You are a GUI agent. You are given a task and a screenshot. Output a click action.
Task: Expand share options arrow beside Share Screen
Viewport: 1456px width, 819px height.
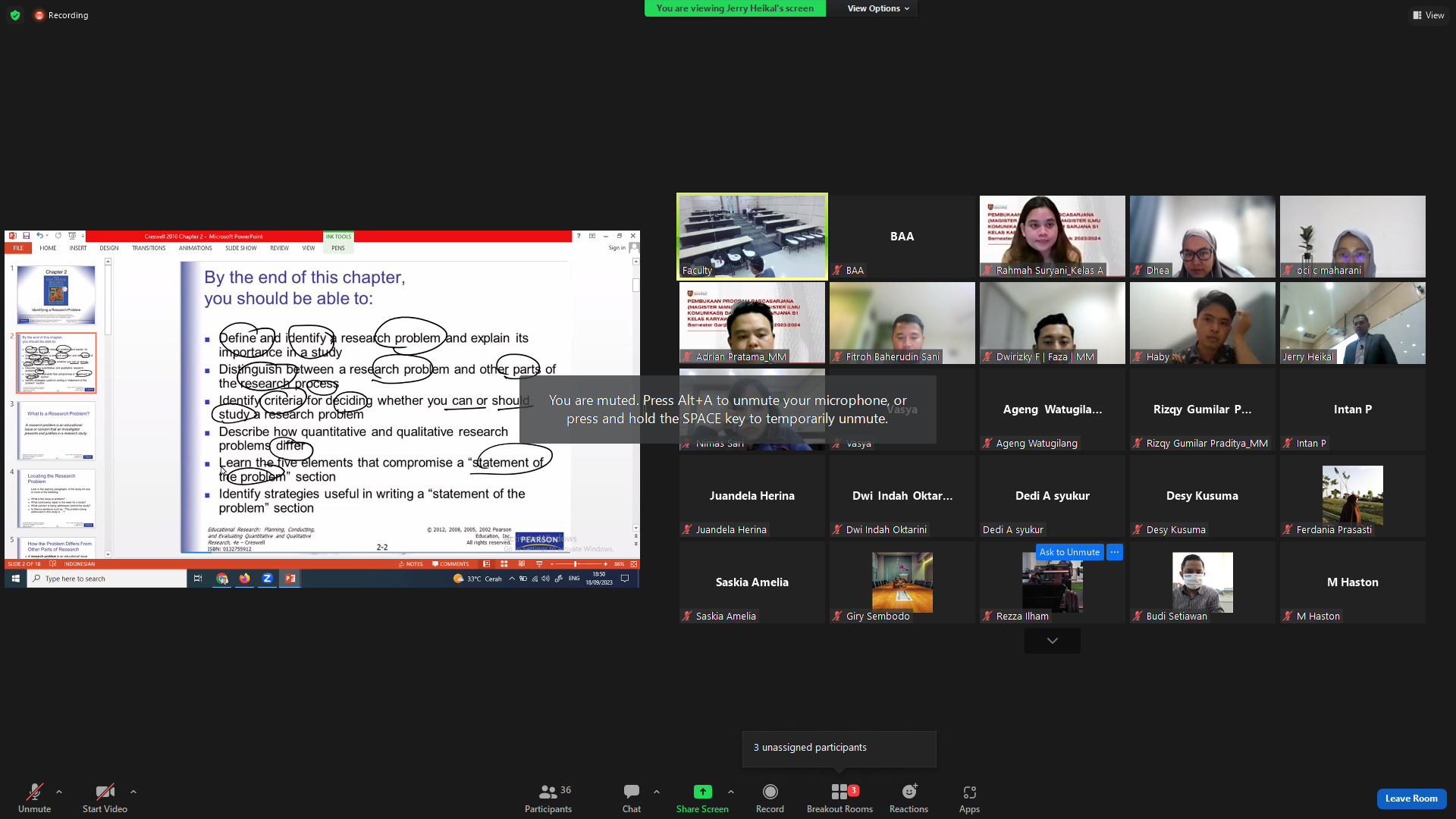pyautogui.click(x=731, y=792)
